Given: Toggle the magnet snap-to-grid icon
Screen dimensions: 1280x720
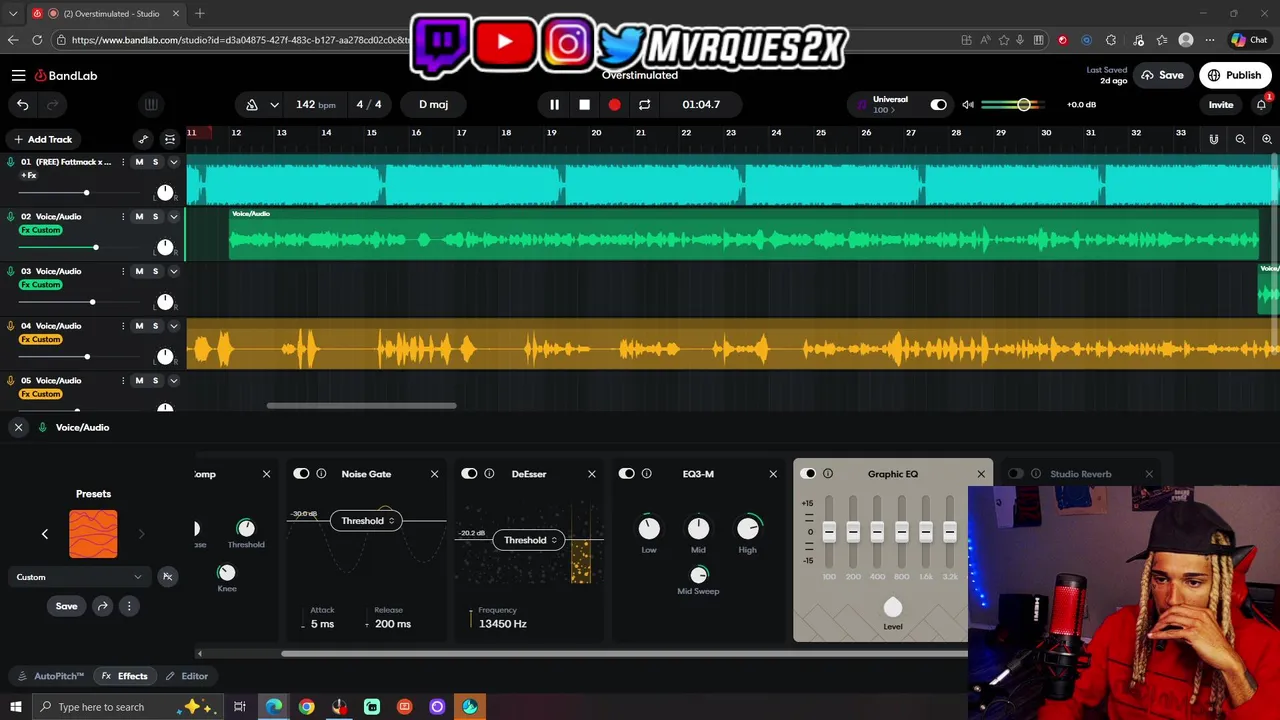Looking at the screenshot, I should pos(1214,139).
